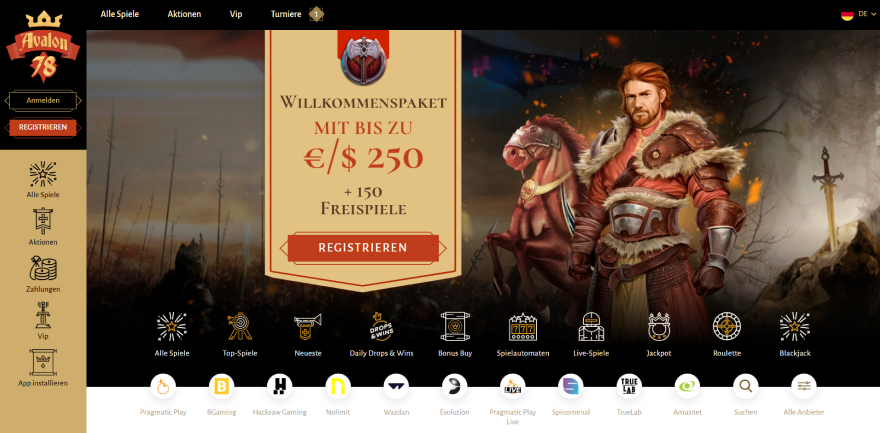This screenshot has height=433, width=880.
Task: Select the Jackpot crown icon
Action: 659,327
